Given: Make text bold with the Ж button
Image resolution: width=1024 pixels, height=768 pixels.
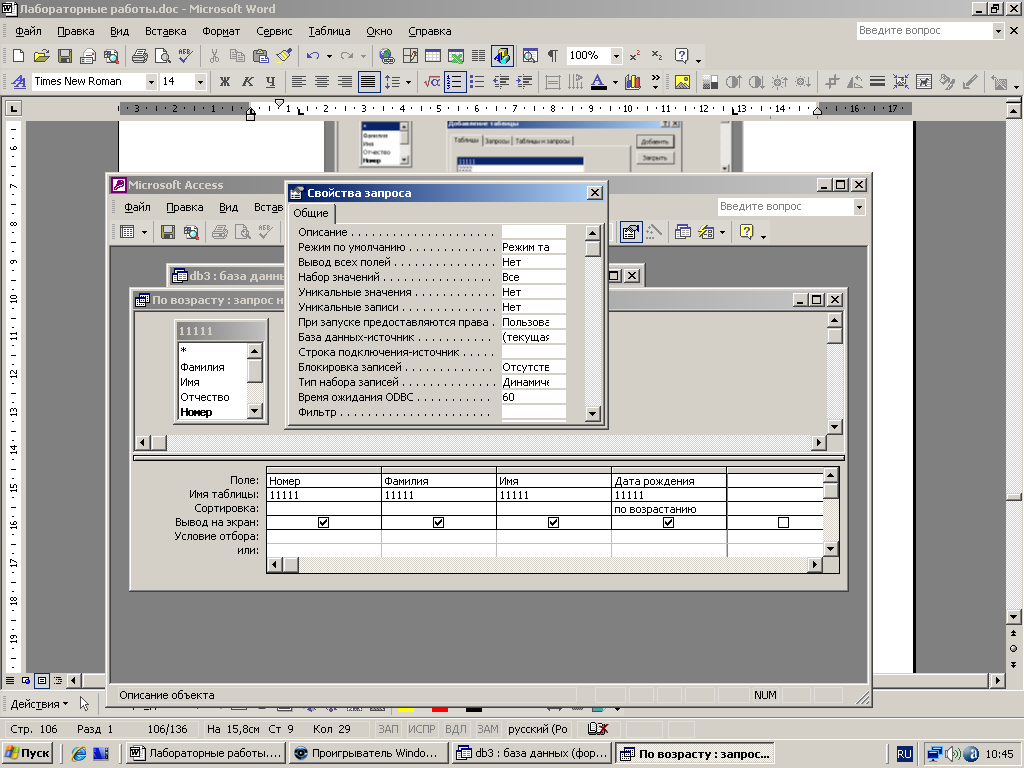Looking at the screenshot, I should [x=225, y=82].
